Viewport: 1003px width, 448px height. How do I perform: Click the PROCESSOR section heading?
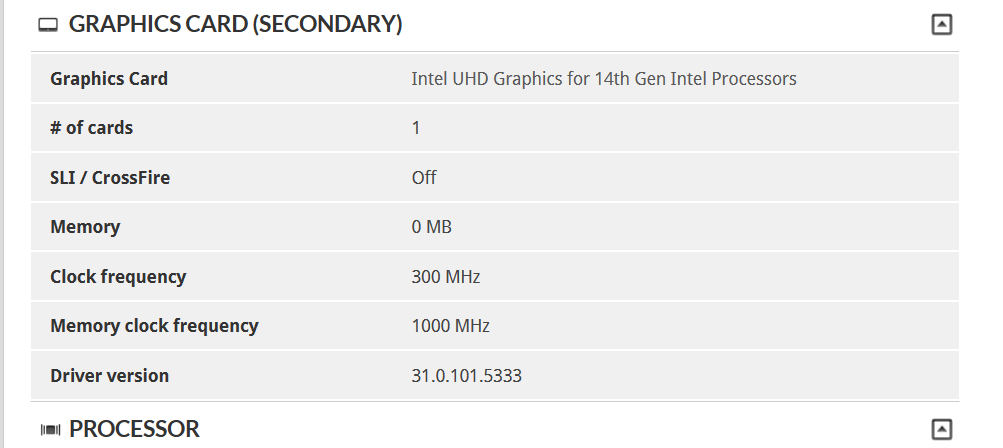pos(134,430)
